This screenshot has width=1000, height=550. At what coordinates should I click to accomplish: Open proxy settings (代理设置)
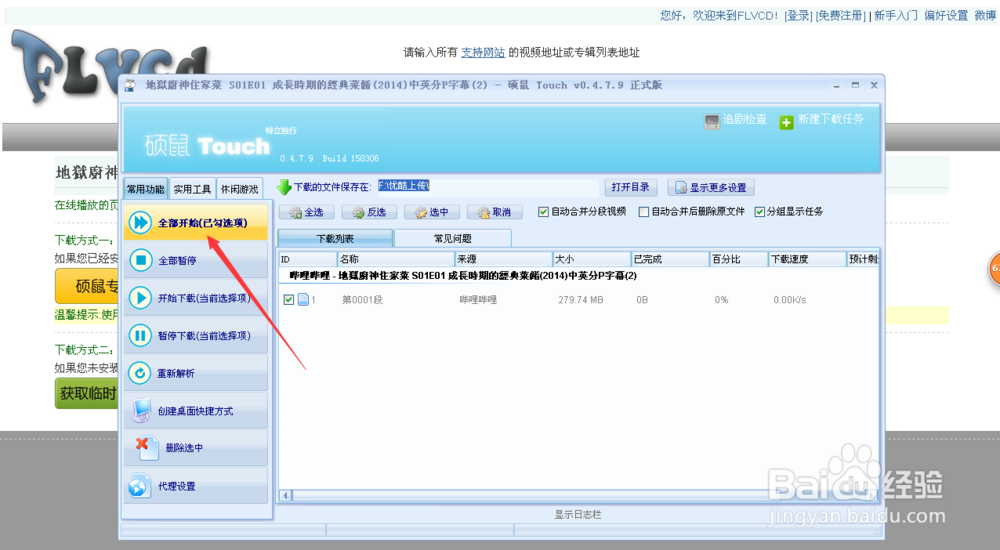coord(196,486)
